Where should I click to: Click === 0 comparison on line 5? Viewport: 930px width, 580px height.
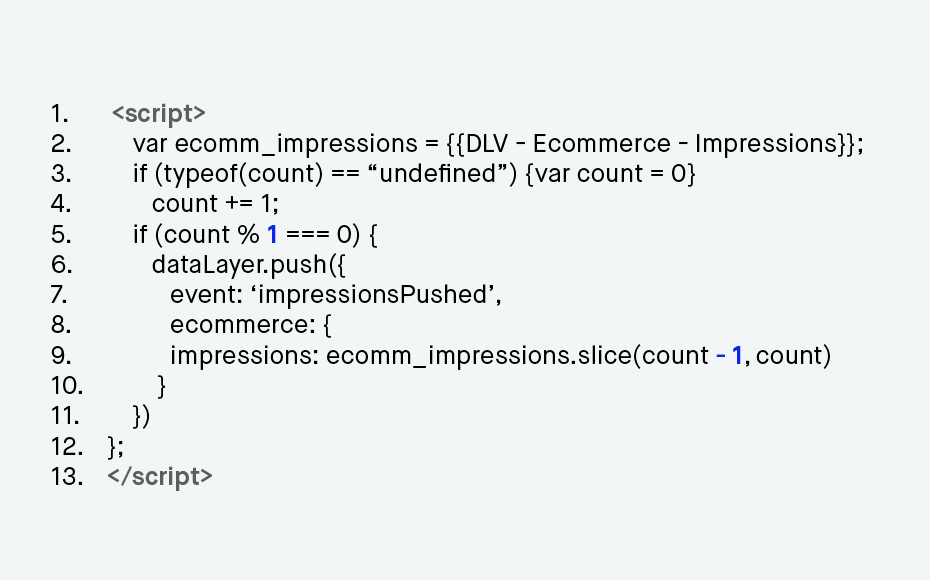(x=319, y=234)
